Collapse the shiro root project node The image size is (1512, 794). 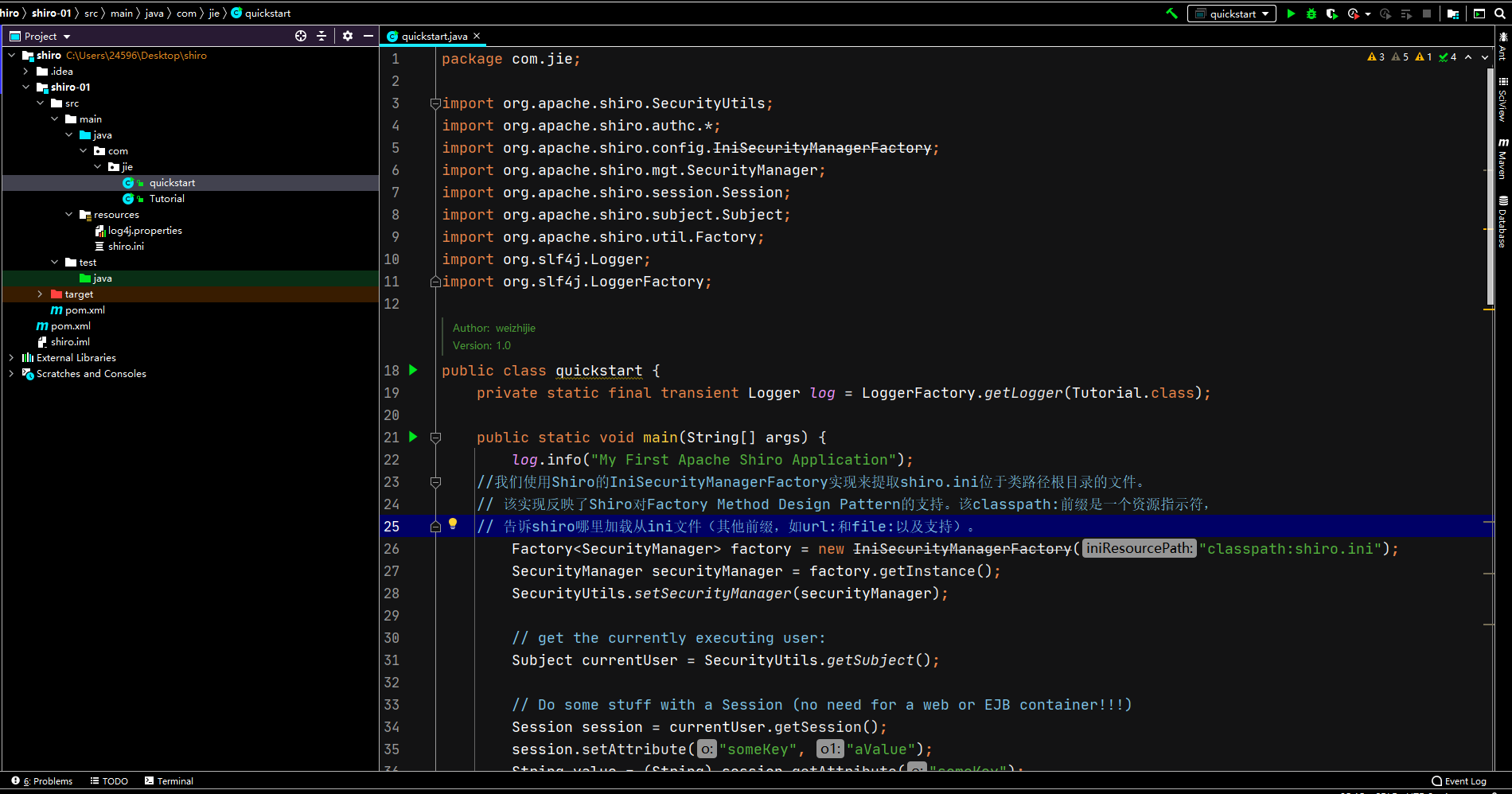pyautogui.click(x=12, y=56)
